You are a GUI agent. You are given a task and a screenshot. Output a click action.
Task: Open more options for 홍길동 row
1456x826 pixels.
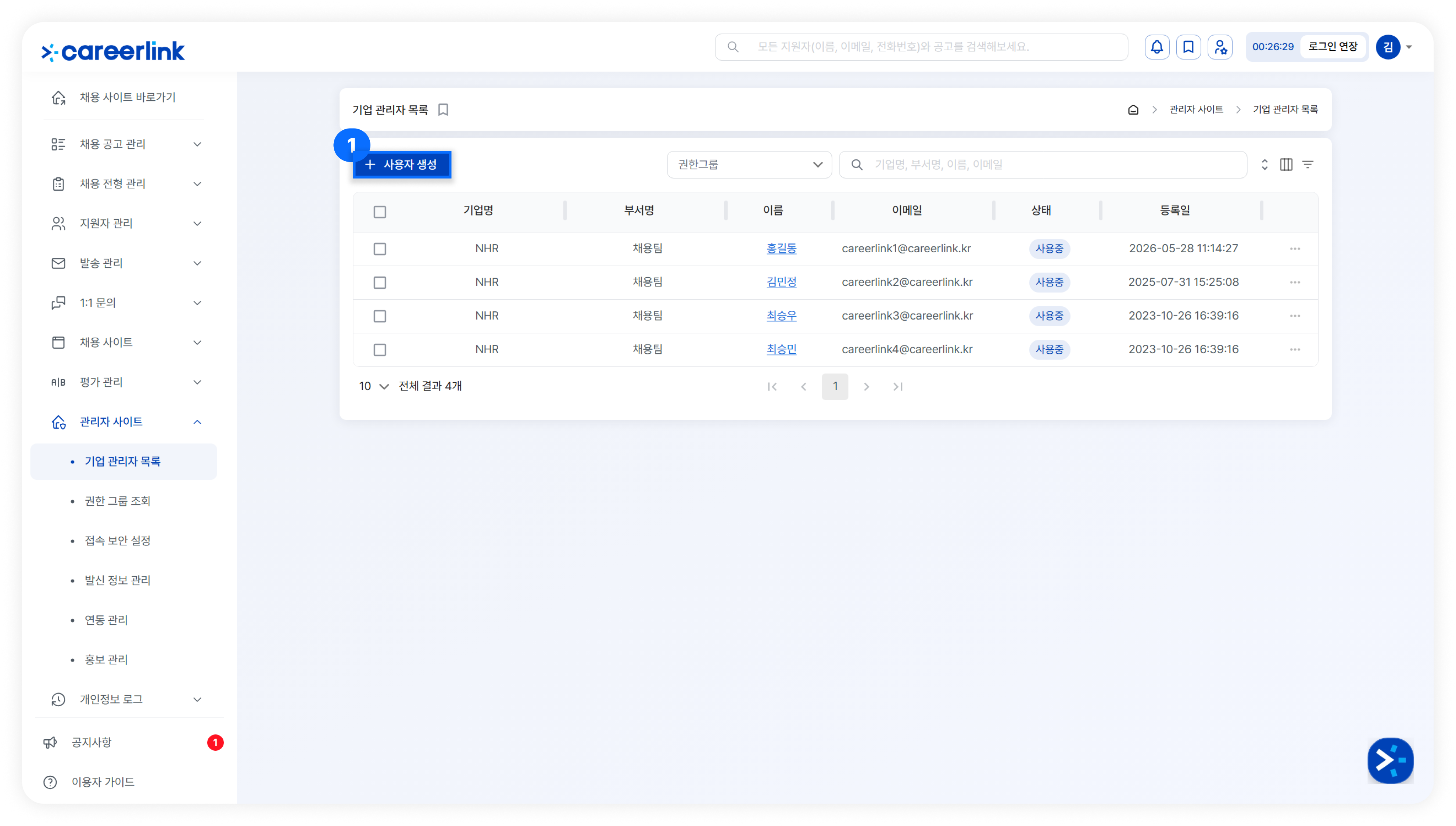pyautogui.click(x=1294, y=249)
